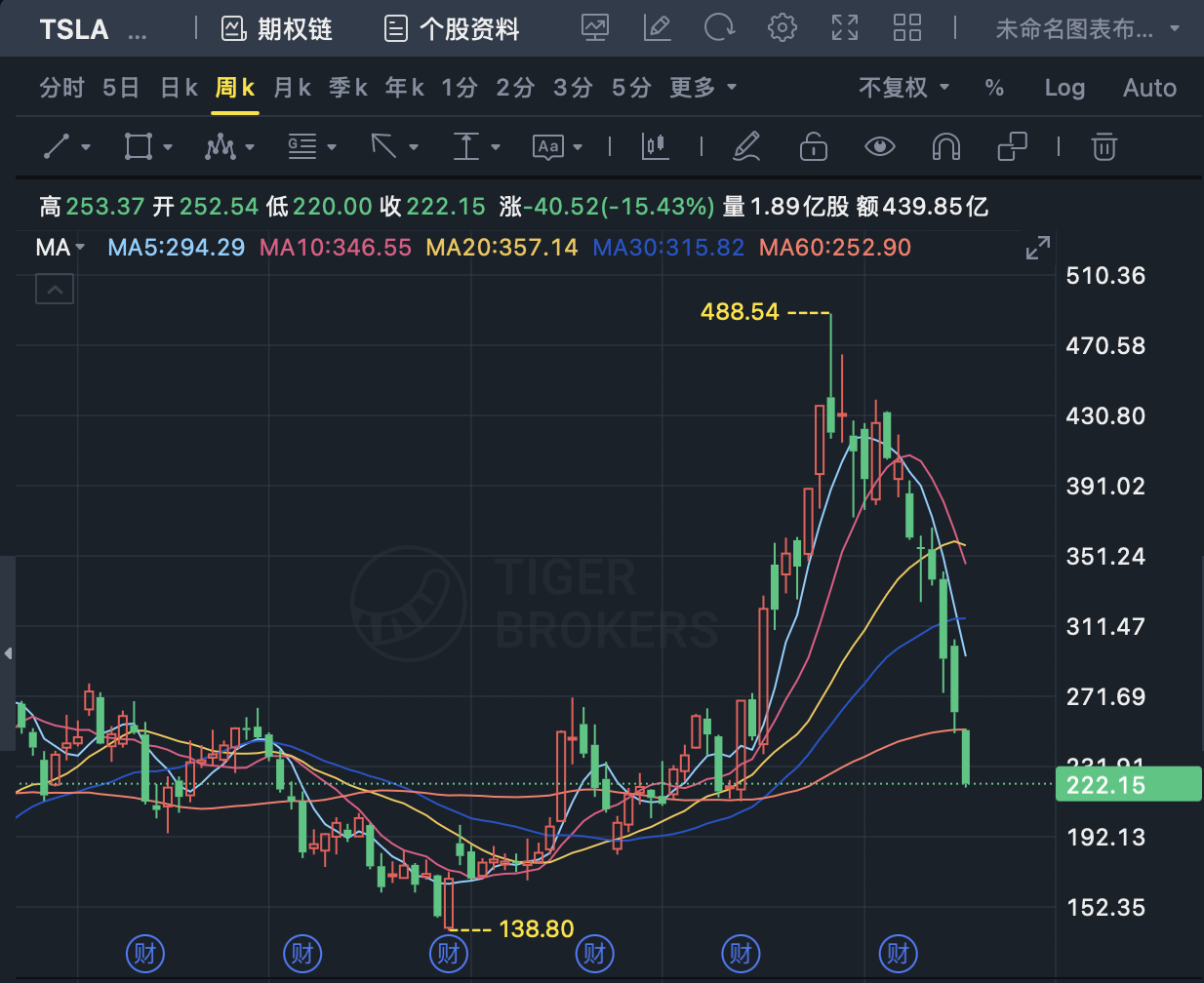Open the 不复权 adjustment dropdown
The image size is (1204, 983).
[903, 88]
